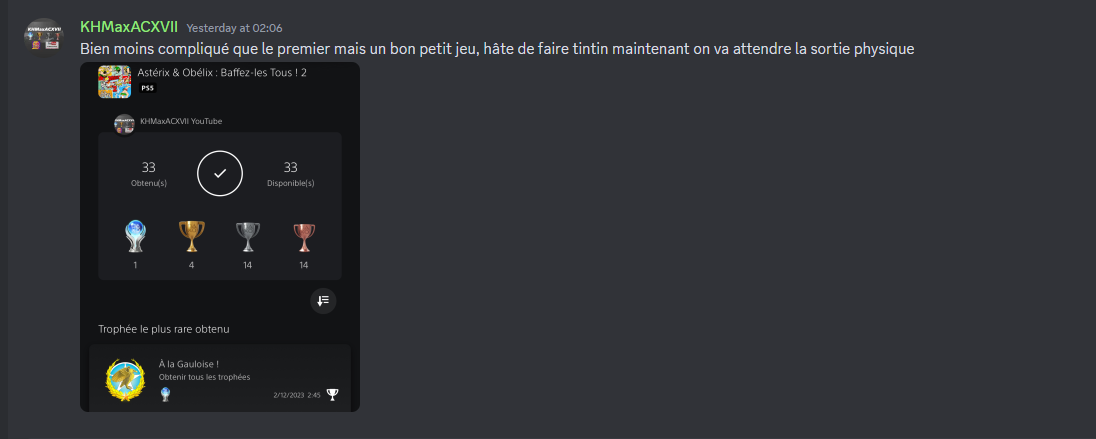Screen dimensions: 1096x439
Task: Select the gold trophy icon
Action: click(192, 236)
